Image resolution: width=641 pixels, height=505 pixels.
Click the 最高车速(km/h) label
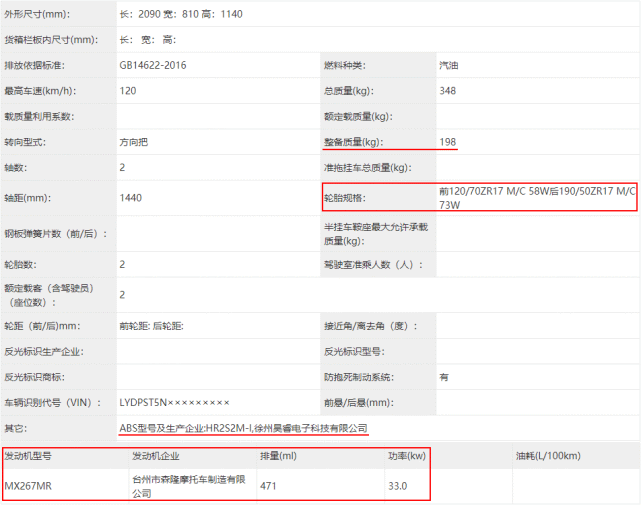point(40,91)
